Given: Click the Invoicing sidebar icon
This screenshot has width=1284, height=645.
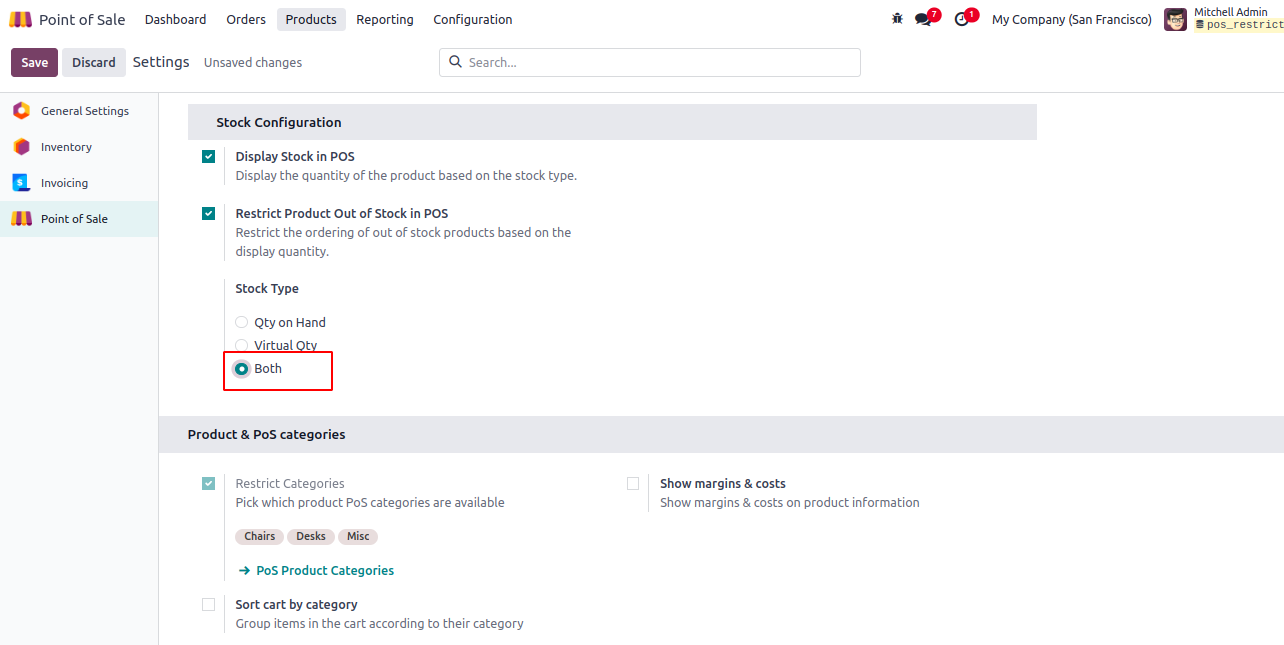Looking at the screenshot, I should 21,183.
